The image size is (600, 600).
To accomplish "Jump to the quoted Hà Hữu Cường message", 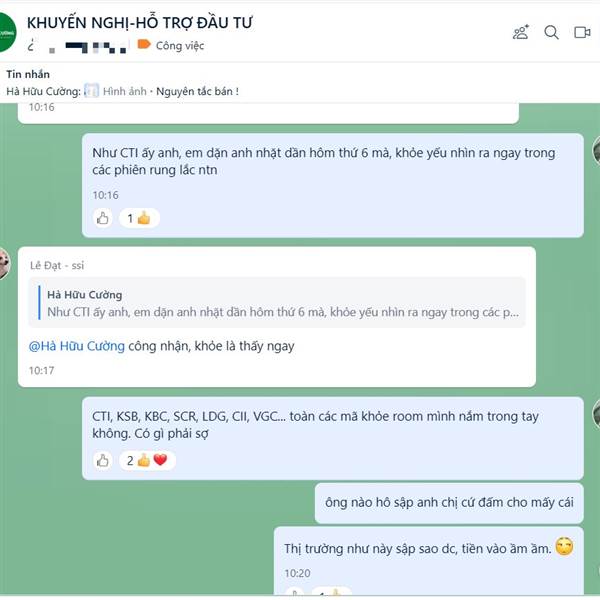I will 277,303.
